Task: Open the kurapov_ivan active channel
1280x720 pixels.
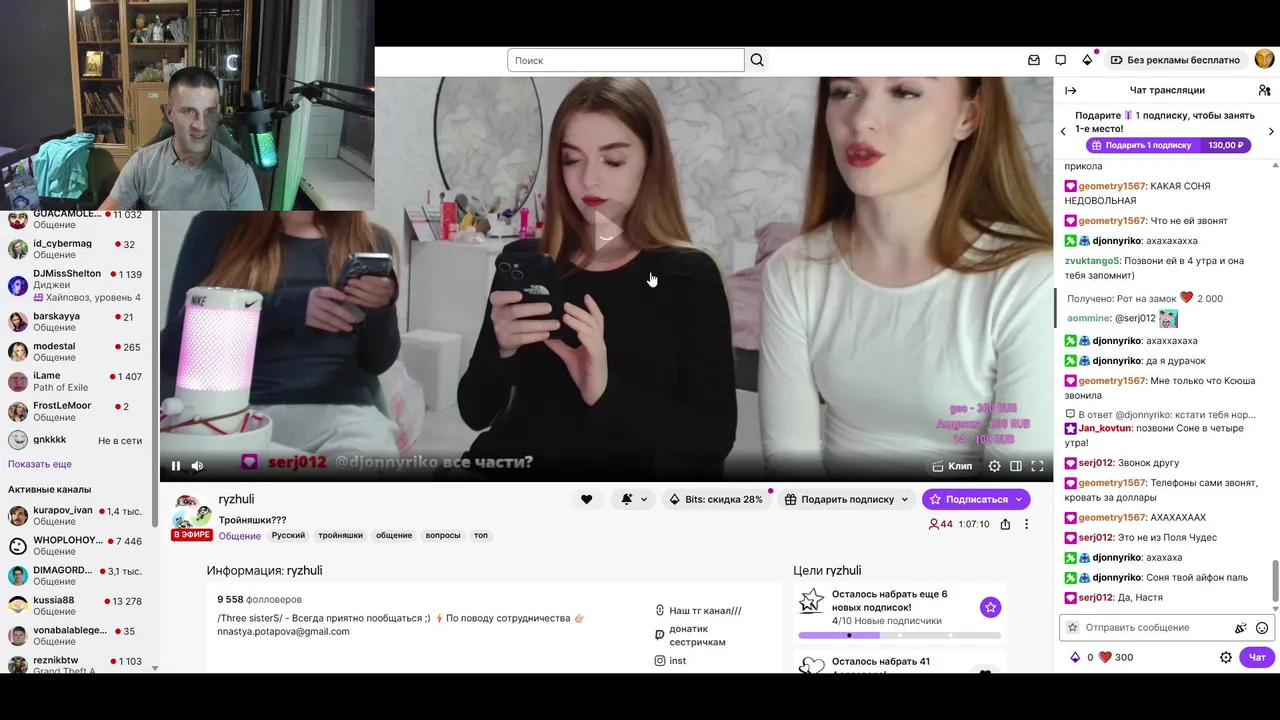Action: click(78, 516)
